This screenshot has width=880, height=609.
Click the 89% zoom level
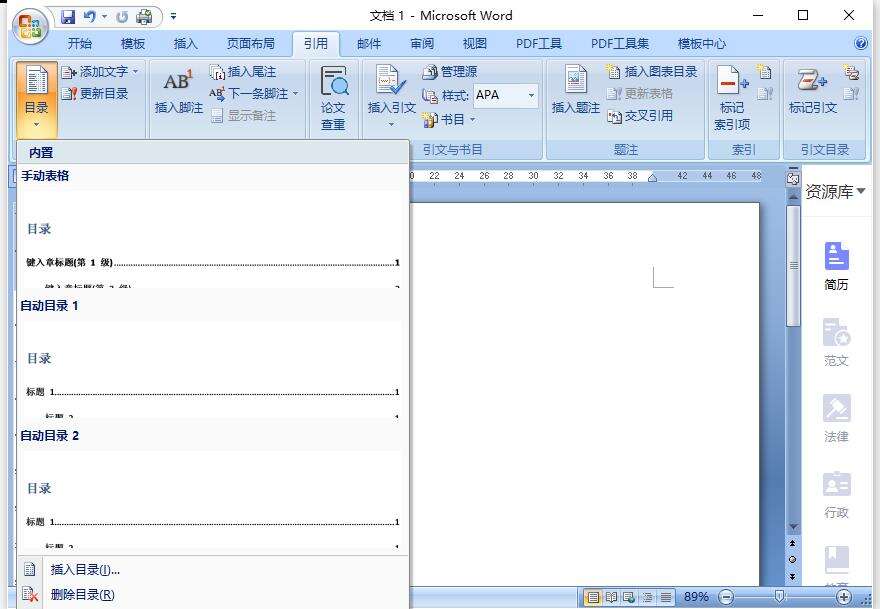click(x=696, y=597)
